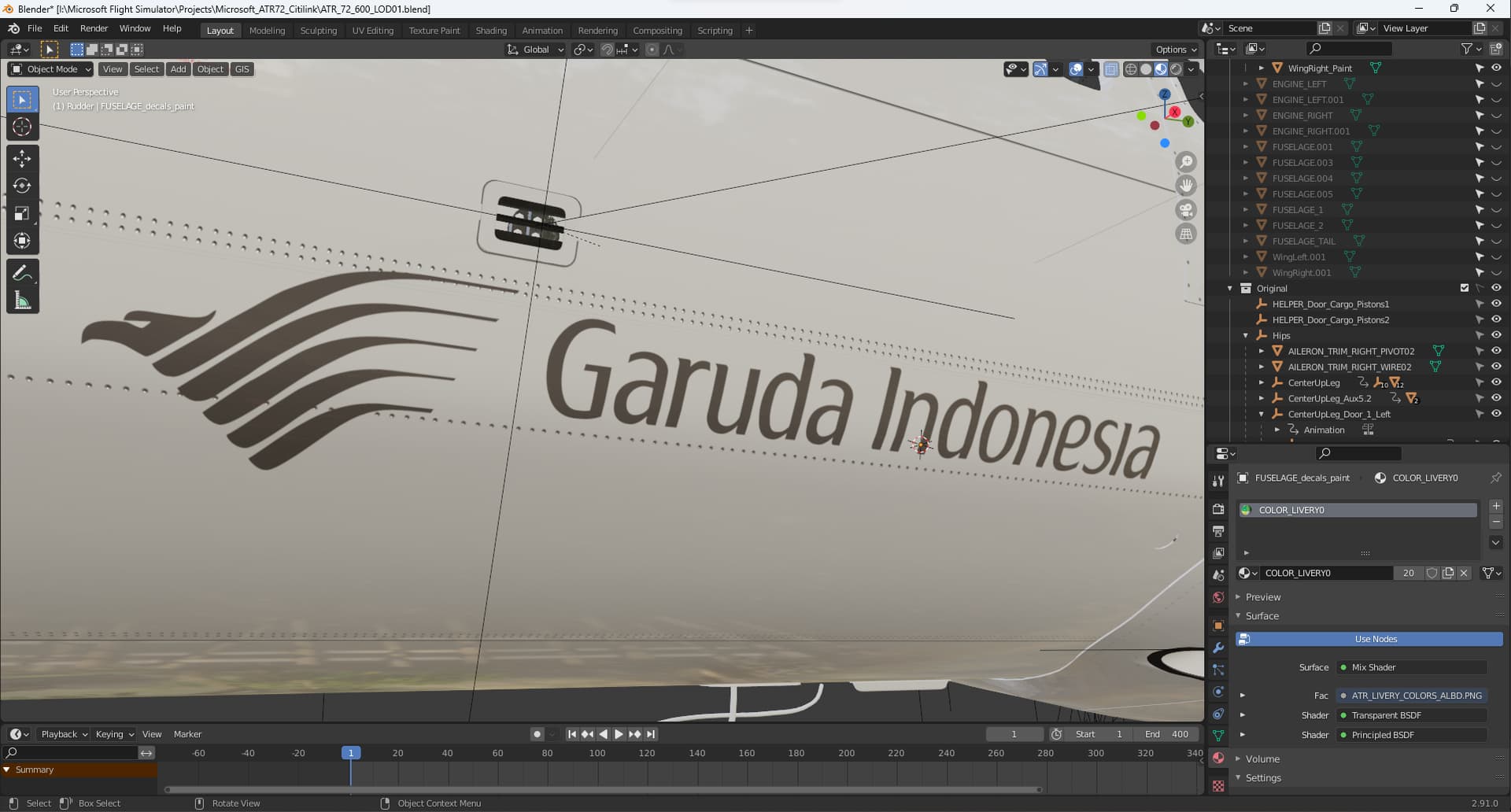Click the End frame field
The height and width of the screenshot is (812, 1511).
[x=1166, y=734]
